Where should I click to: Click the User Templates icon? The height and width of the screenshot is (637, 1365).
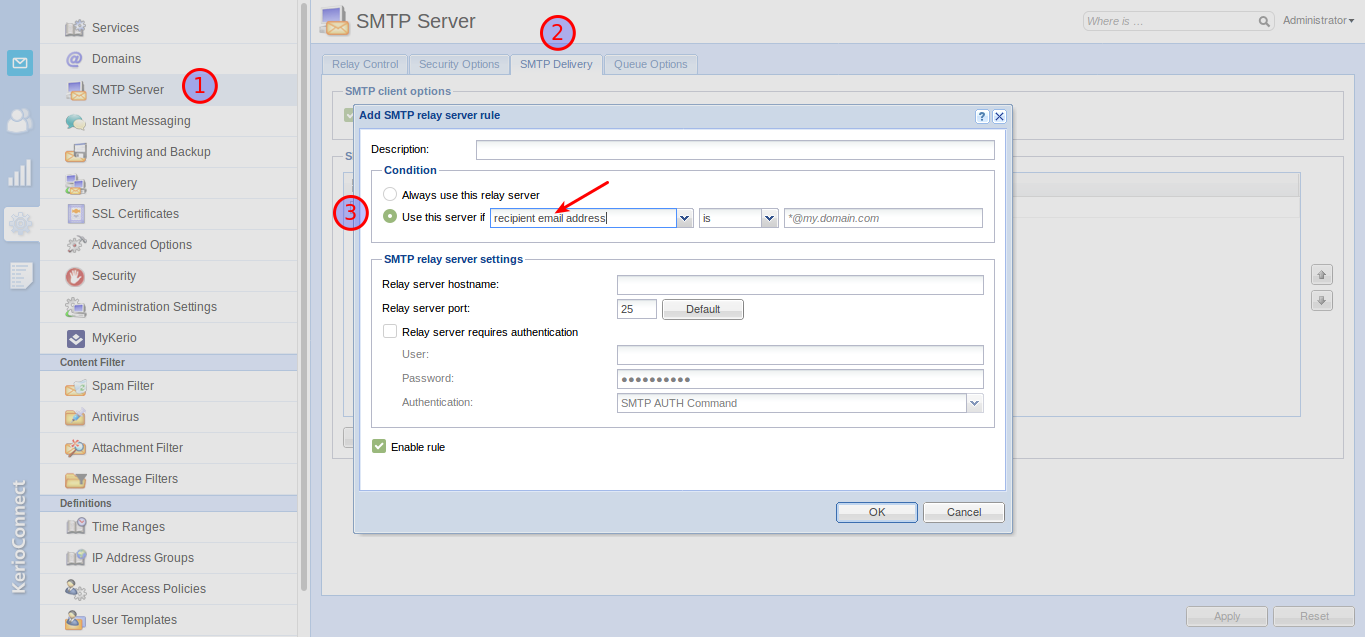point(75,620)
